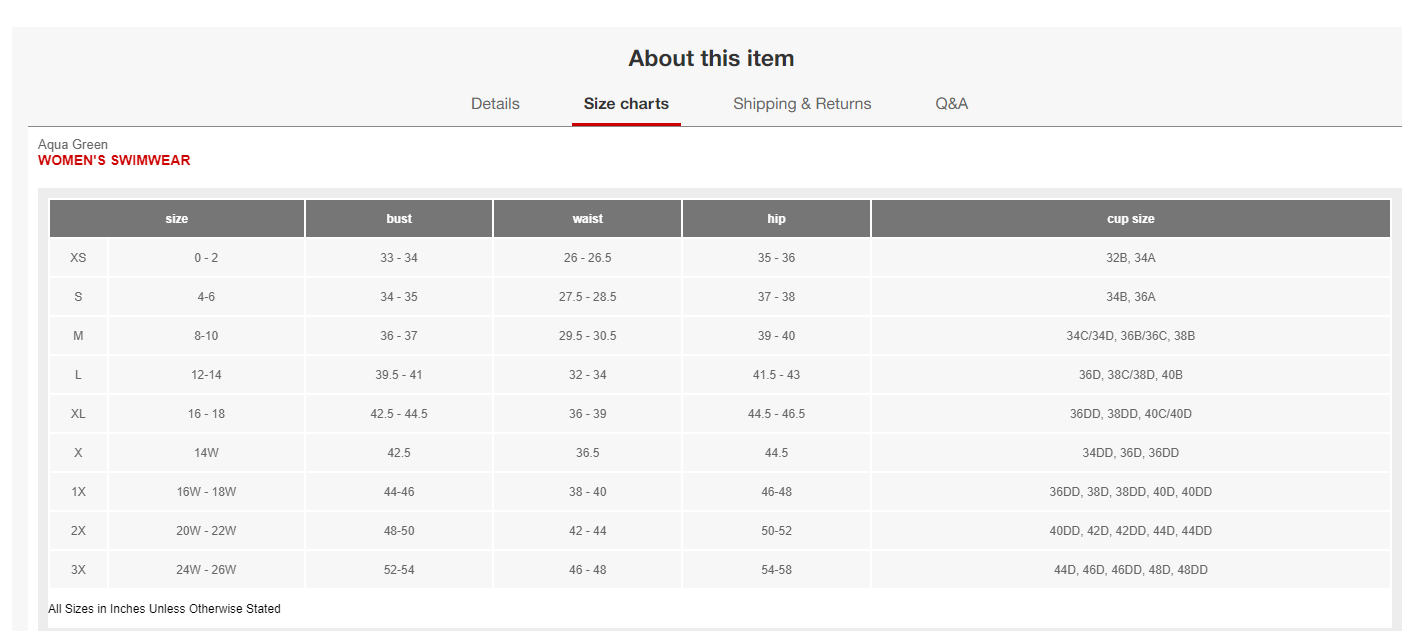The height and width of the screenshot is (631, 1402).
Task: Click the 'cup size' column header
Action: click(1131, 219)
